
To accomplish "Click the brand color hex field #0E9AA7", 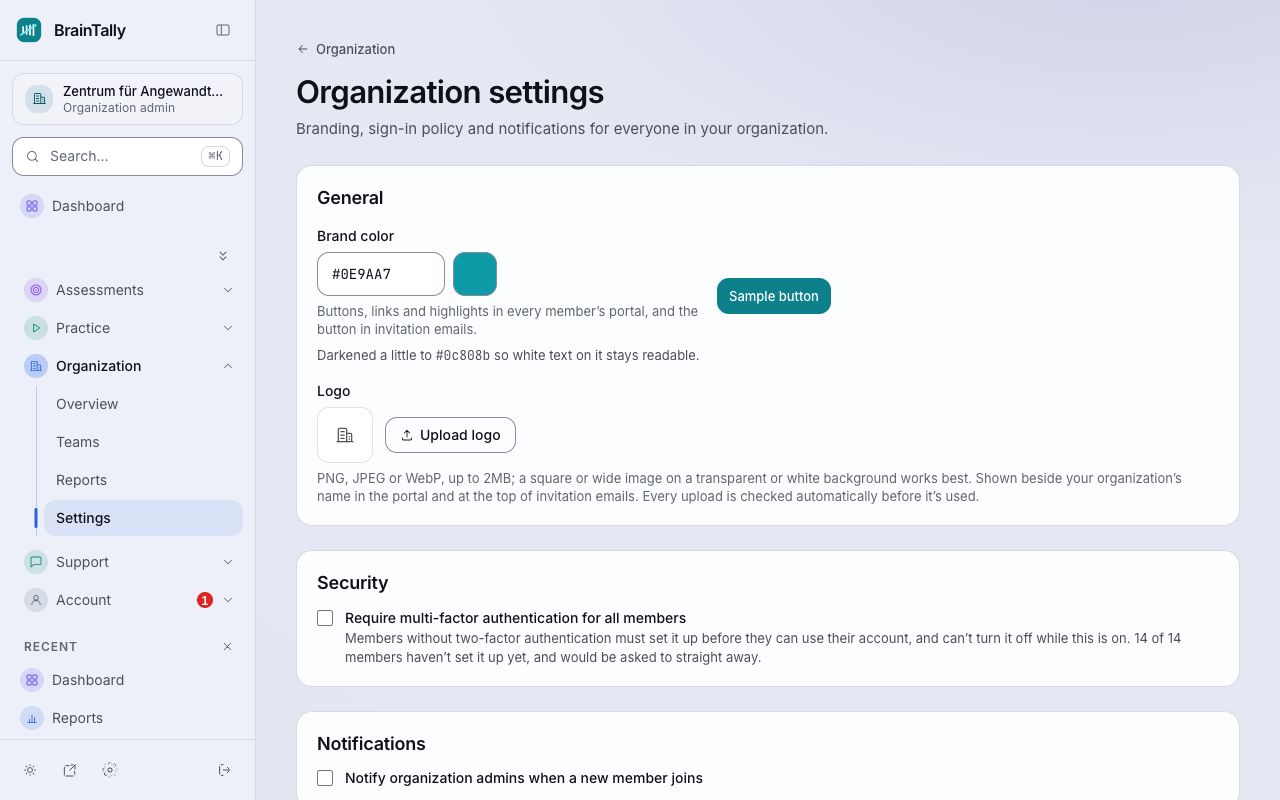I will pyautogui.click(x=381, y=274).
